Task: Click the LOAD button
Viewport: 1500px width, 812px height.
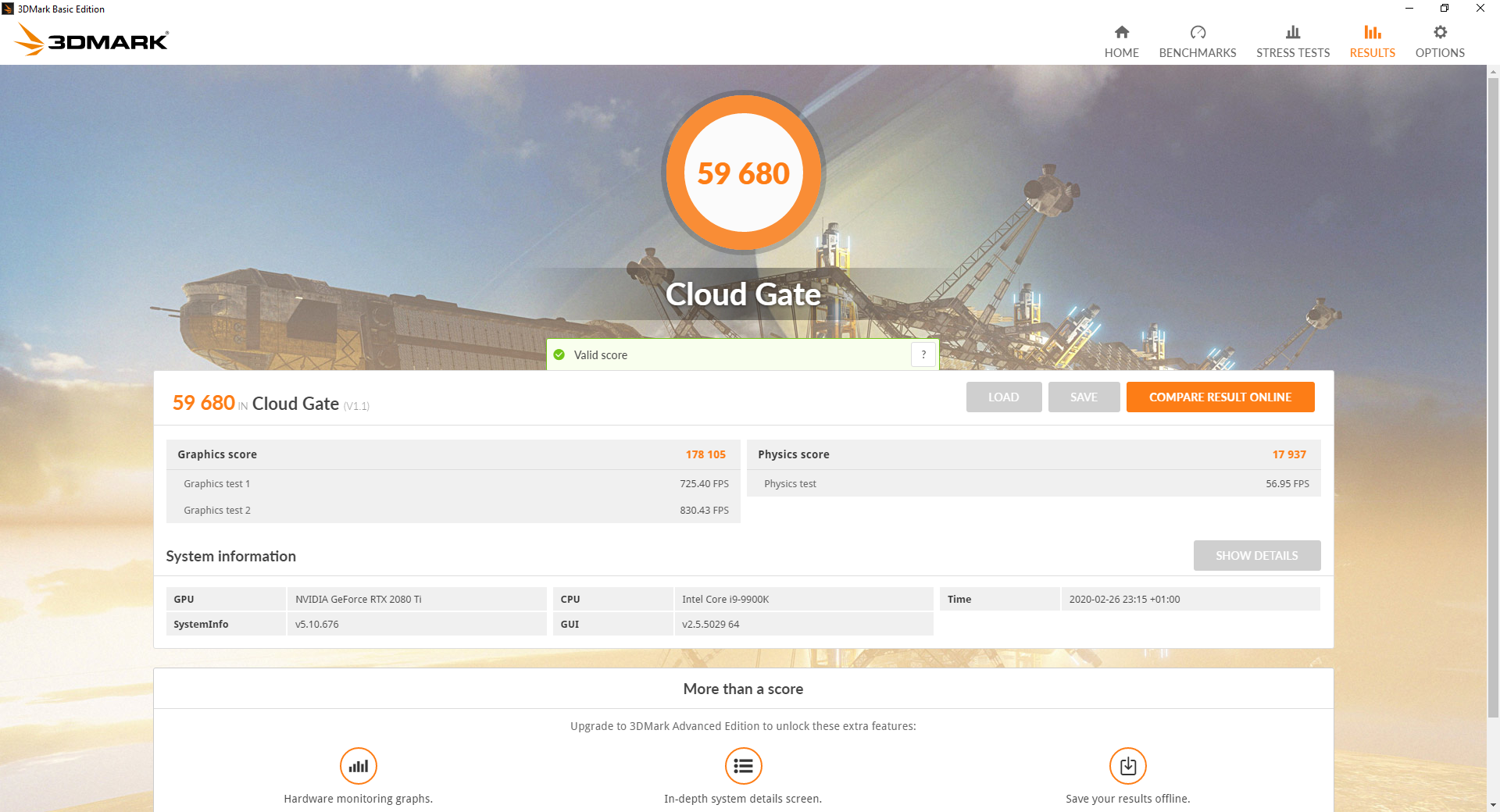Action: 1004,397
